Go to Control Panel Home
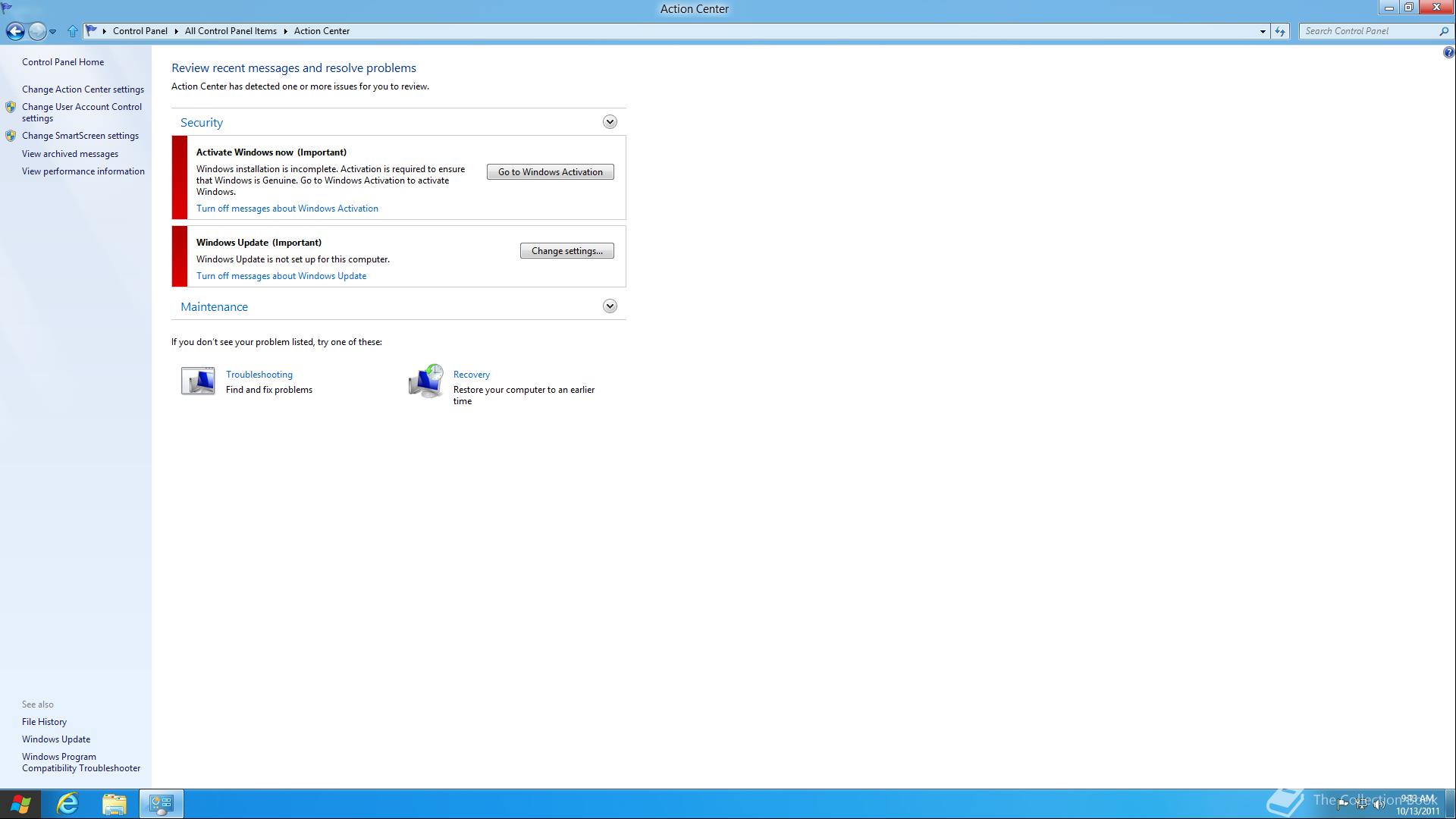The image size is (1456, 819). point(63,62)
